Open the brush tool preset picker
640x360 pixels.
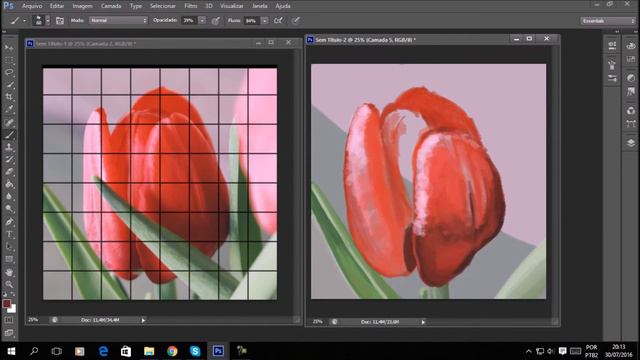click(x=17, y=20)
